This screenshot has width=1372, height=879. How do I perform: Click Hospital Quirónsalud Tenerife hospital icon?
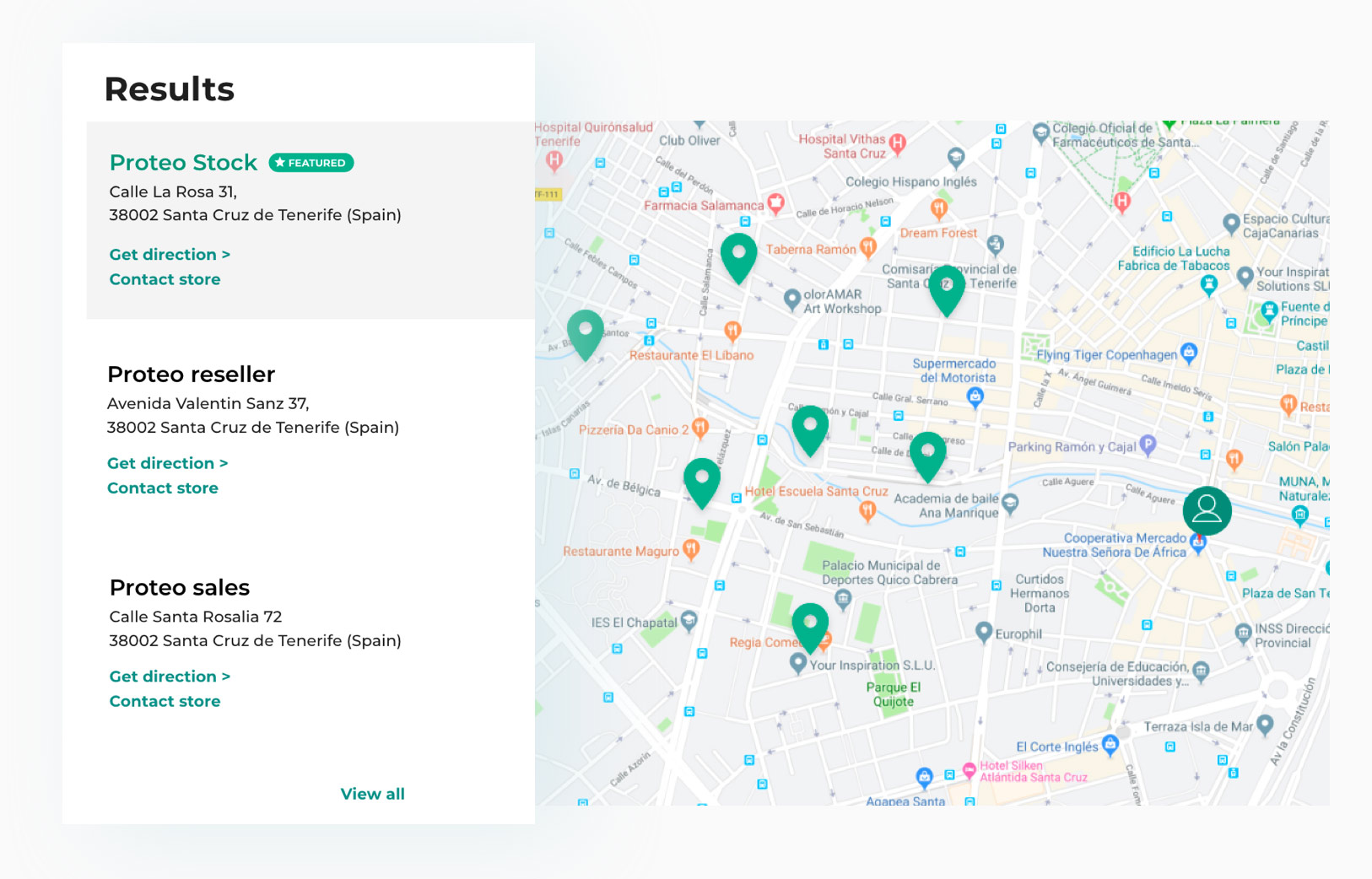point(554,159)
